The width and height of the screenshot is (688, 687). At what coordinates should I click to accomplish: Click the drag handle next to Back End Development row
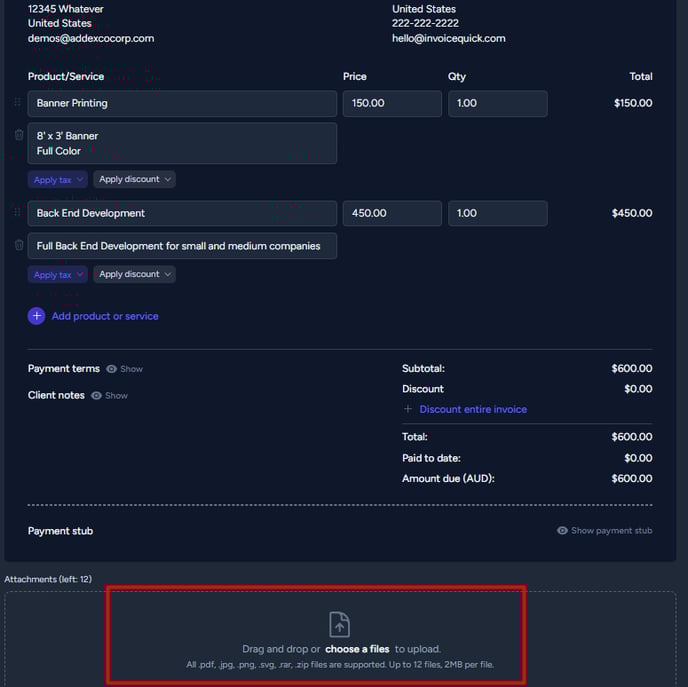click(17, 212)
